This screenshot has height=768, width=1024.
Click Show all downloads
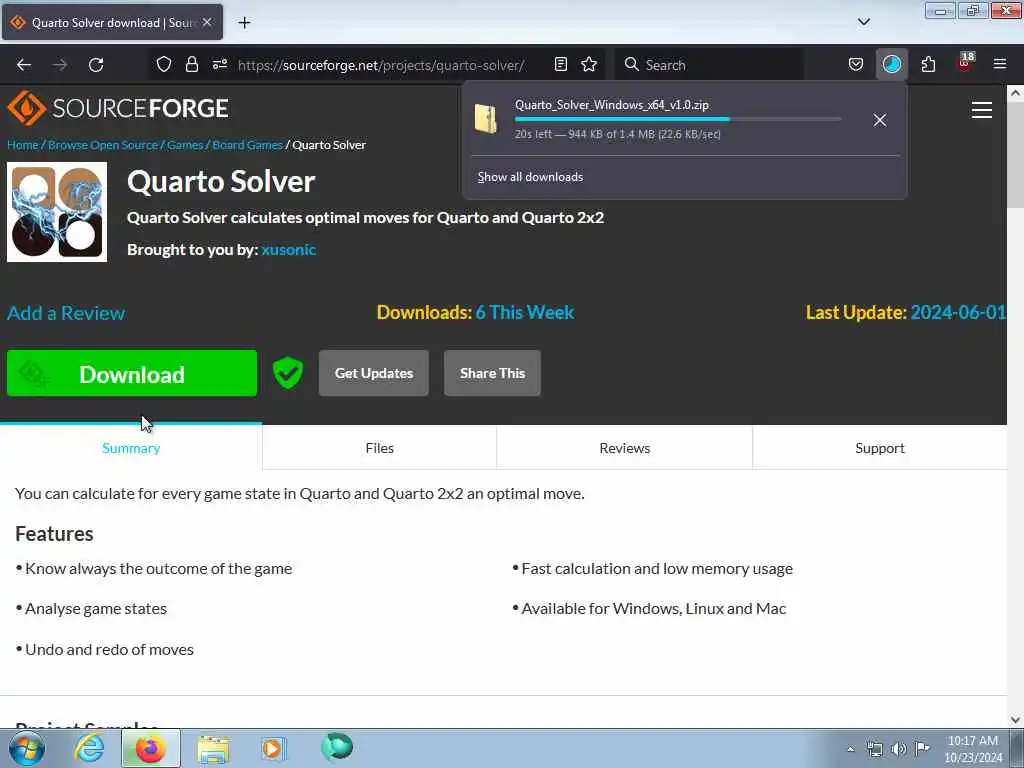[530, 177]
